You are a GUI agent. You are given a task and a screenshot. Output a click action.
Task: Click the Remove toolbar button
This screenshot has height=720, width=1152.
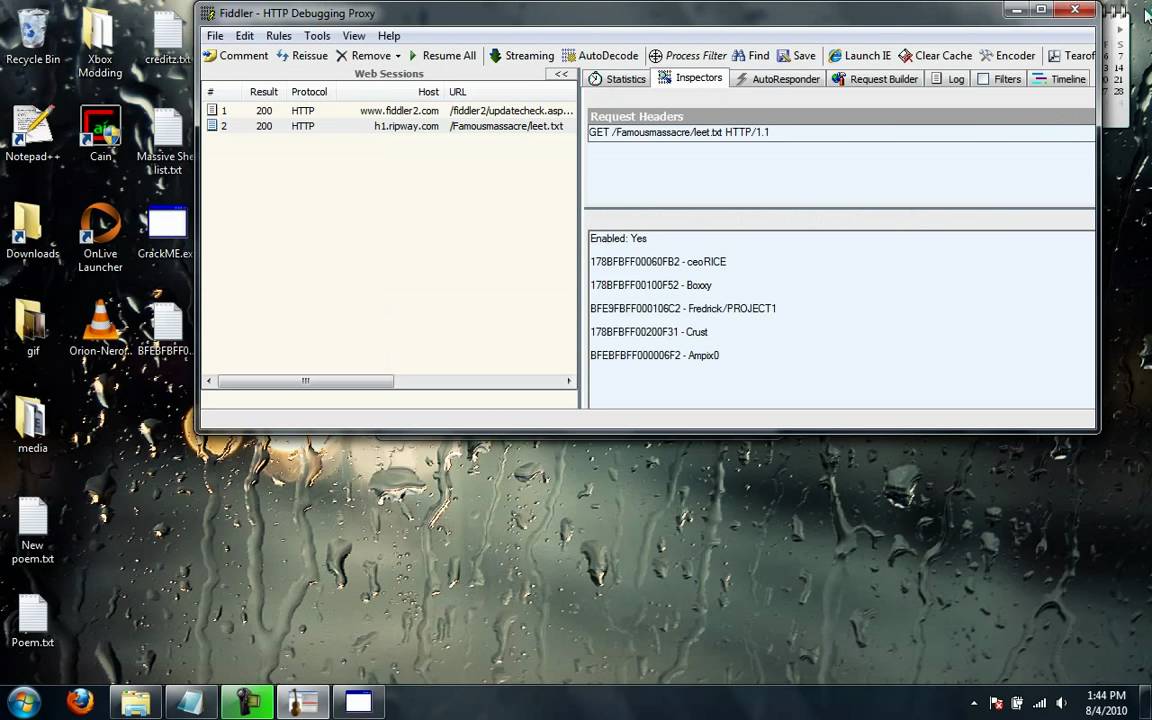click(363, 56)
